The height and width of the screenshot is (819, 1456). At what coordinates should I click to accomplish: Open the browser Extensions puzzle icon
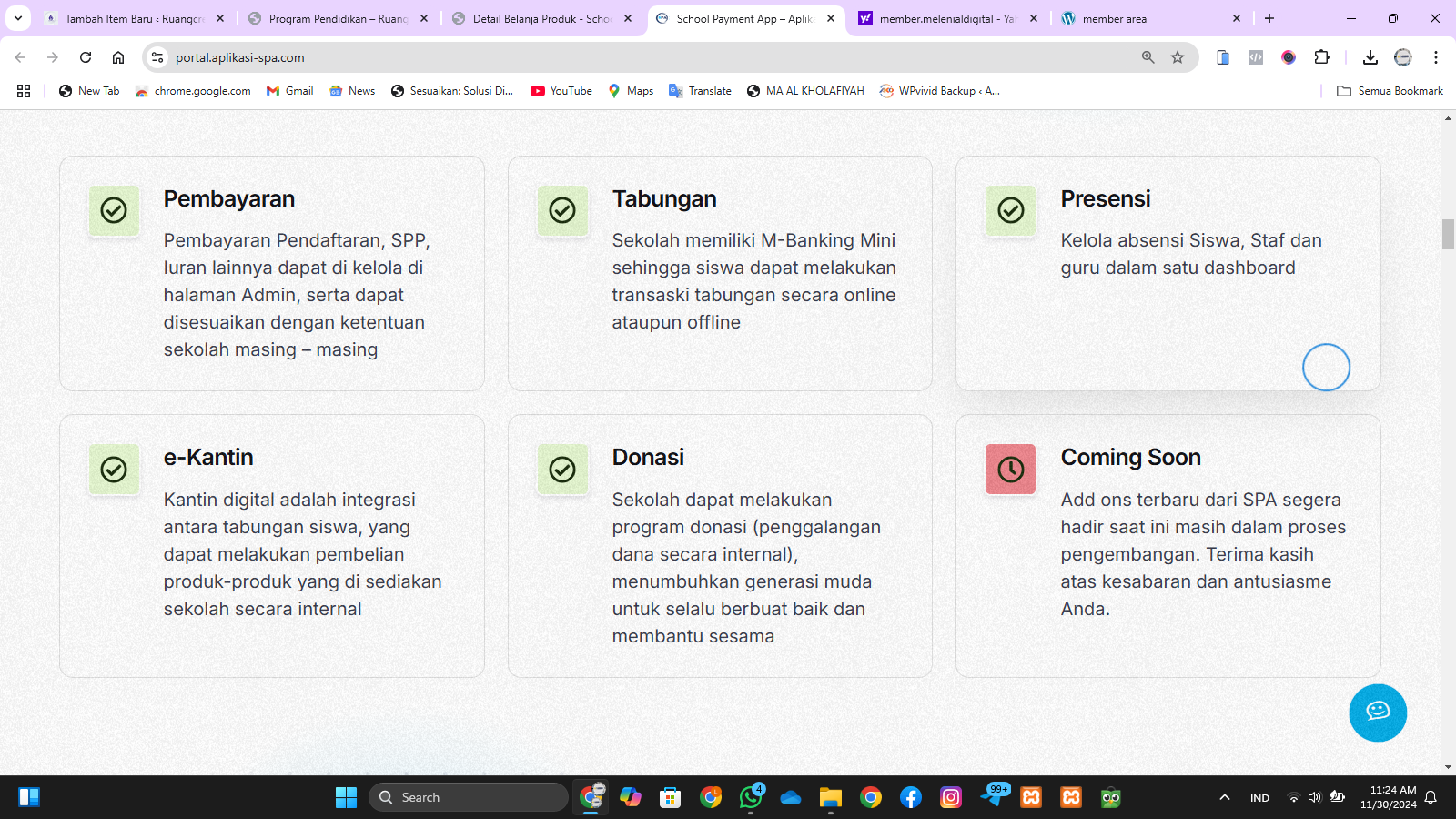[x=1321, y=57]
